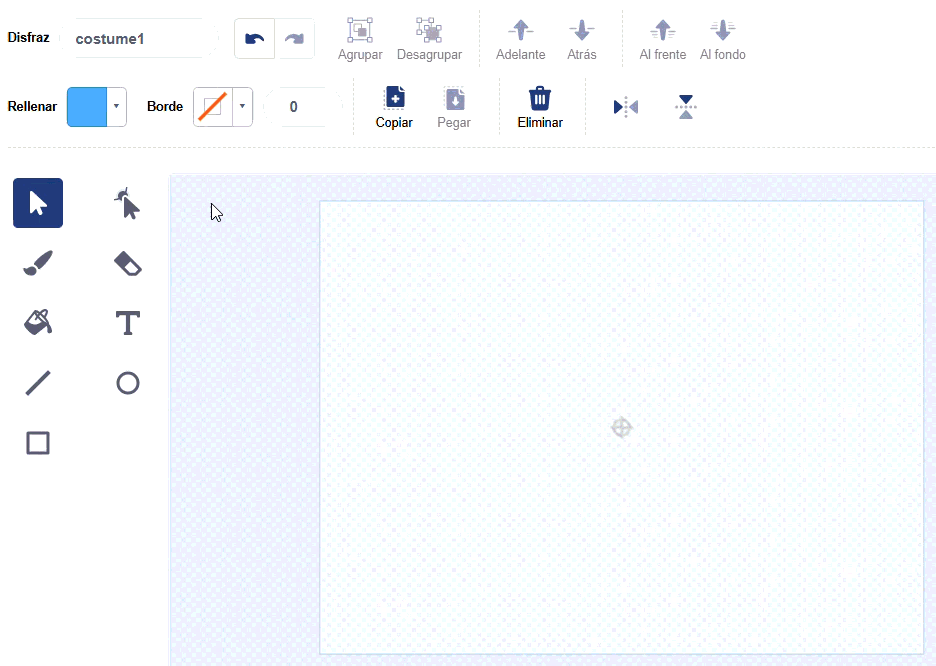Open the Rellenar fill color dropdown arrow

click(116, 107)
